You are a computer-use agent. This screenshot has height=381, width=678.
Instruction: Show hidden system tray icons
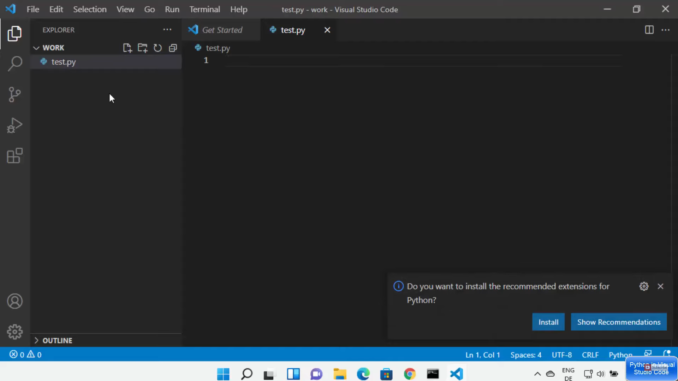click(x=537, y=374)
